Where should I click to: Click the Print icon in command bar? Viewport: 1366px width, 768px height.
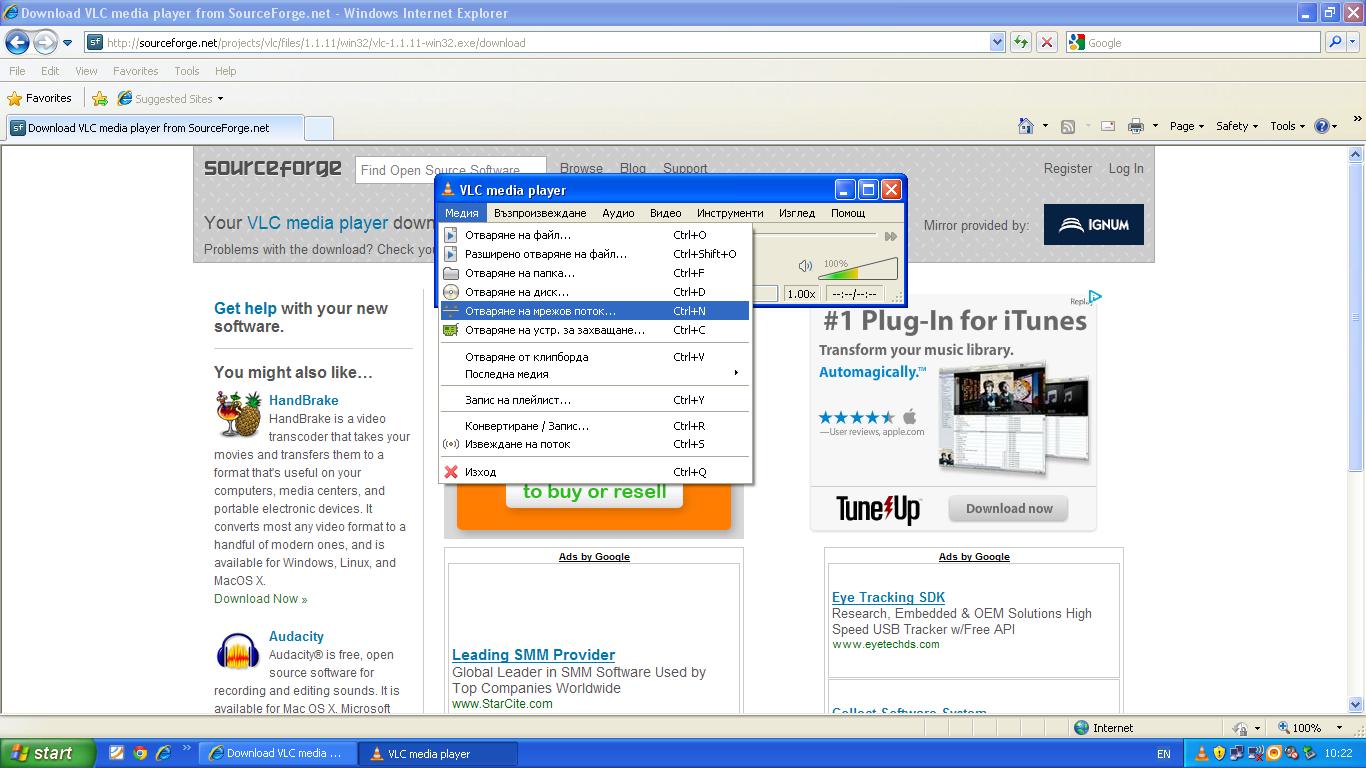pyautogui.click(x=1136, y=126)
